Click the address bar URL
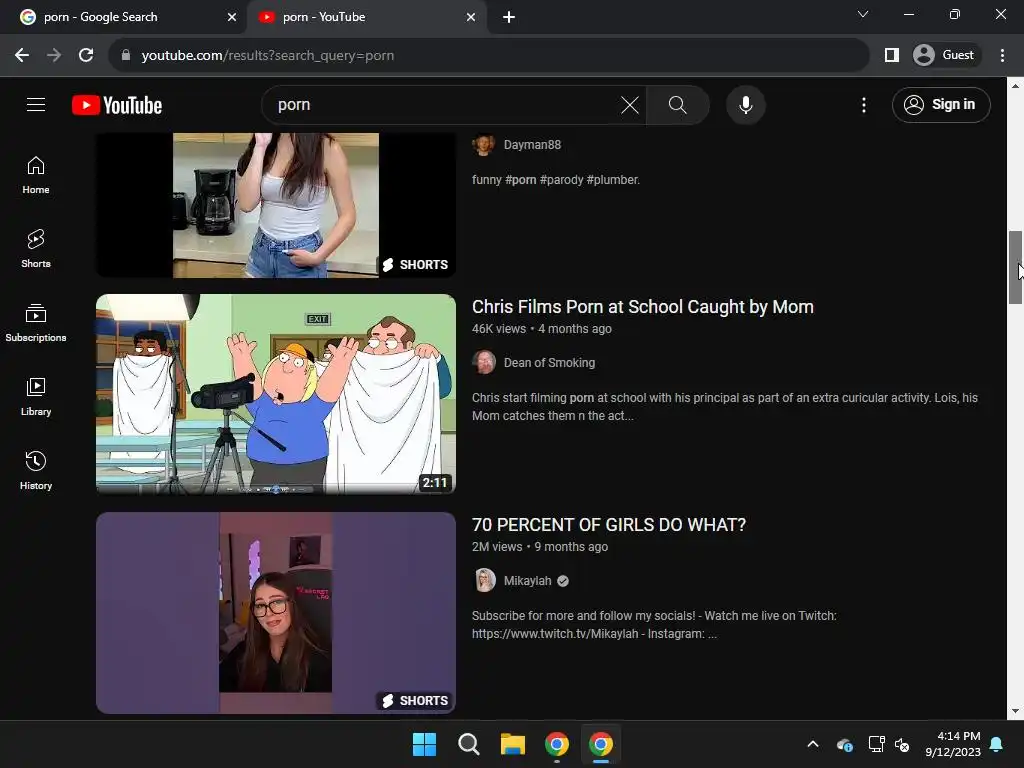 [x=268, y=56]
